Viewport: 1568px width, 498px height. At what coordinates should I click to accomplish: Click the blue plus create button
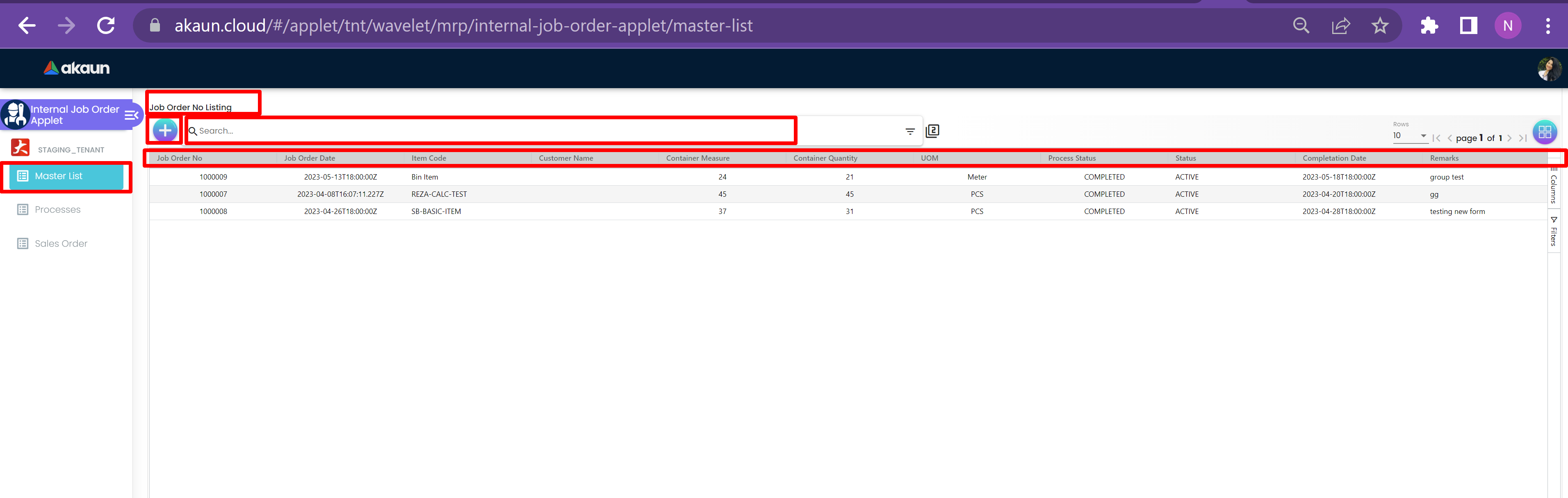[x=165, y=130]
